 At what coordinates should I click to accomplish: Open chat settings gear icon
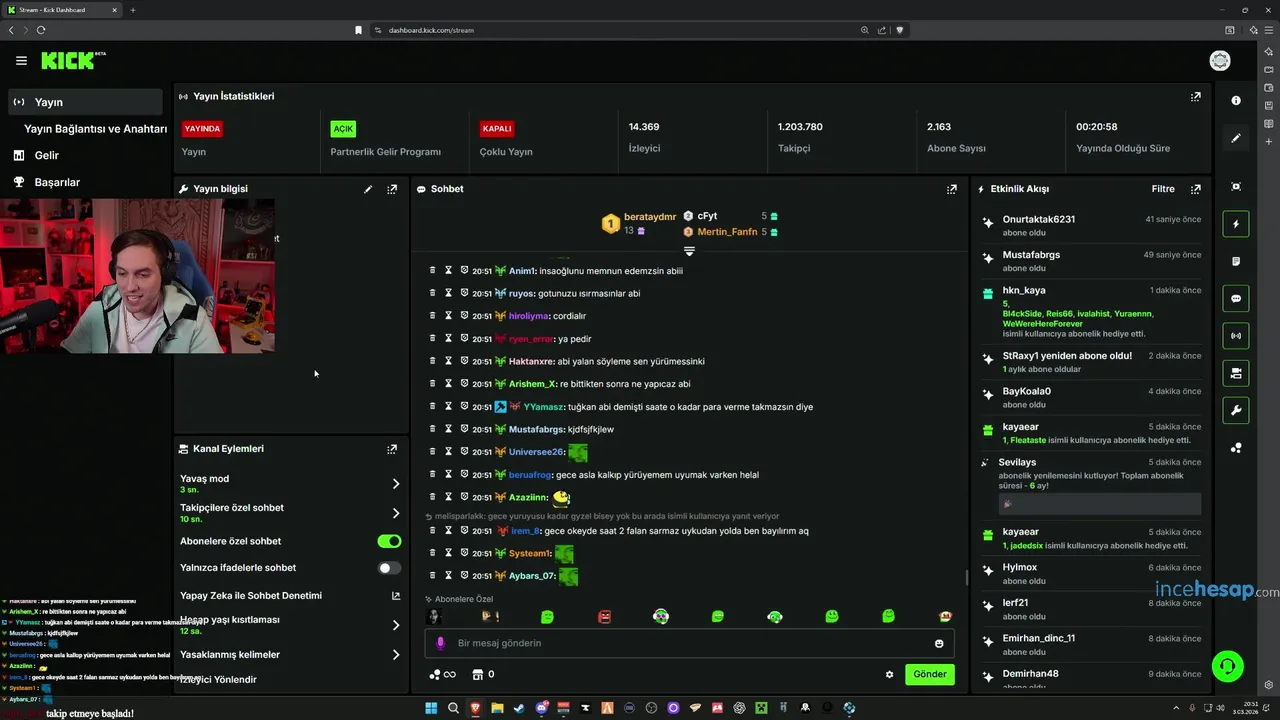[889, 674]
